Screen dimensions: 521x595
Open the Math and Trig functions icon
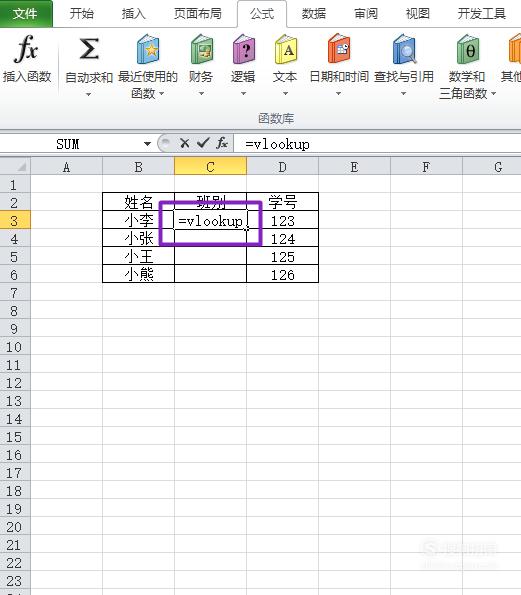click(x=467, y=49)
